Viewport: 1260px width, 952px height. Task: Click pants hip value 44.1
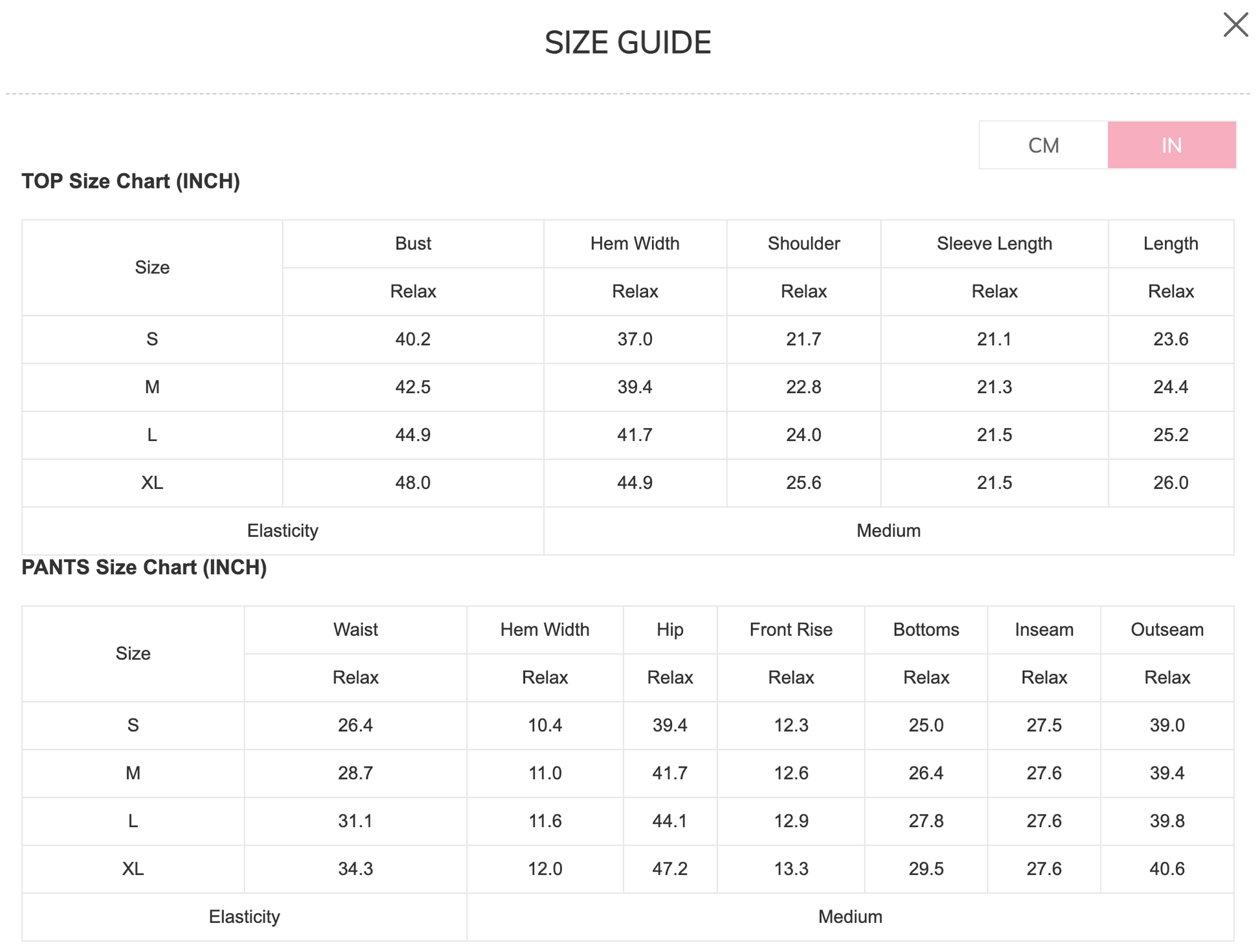point(669,821)
